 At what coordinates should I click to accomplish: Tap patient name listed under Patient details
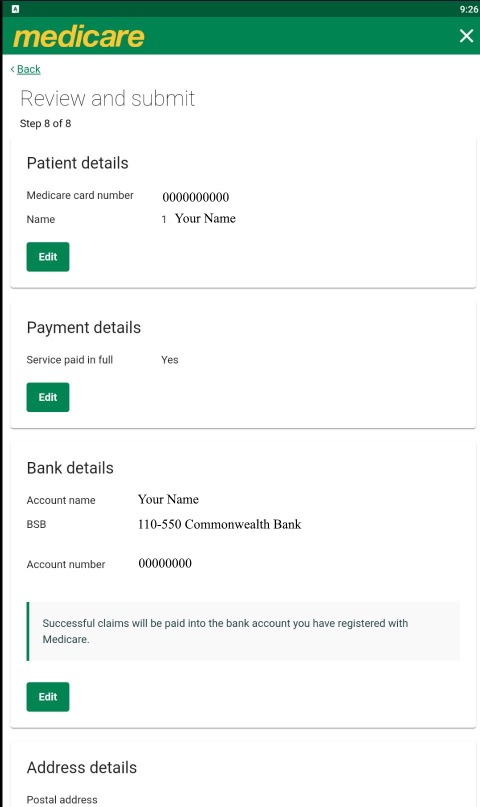205,219
